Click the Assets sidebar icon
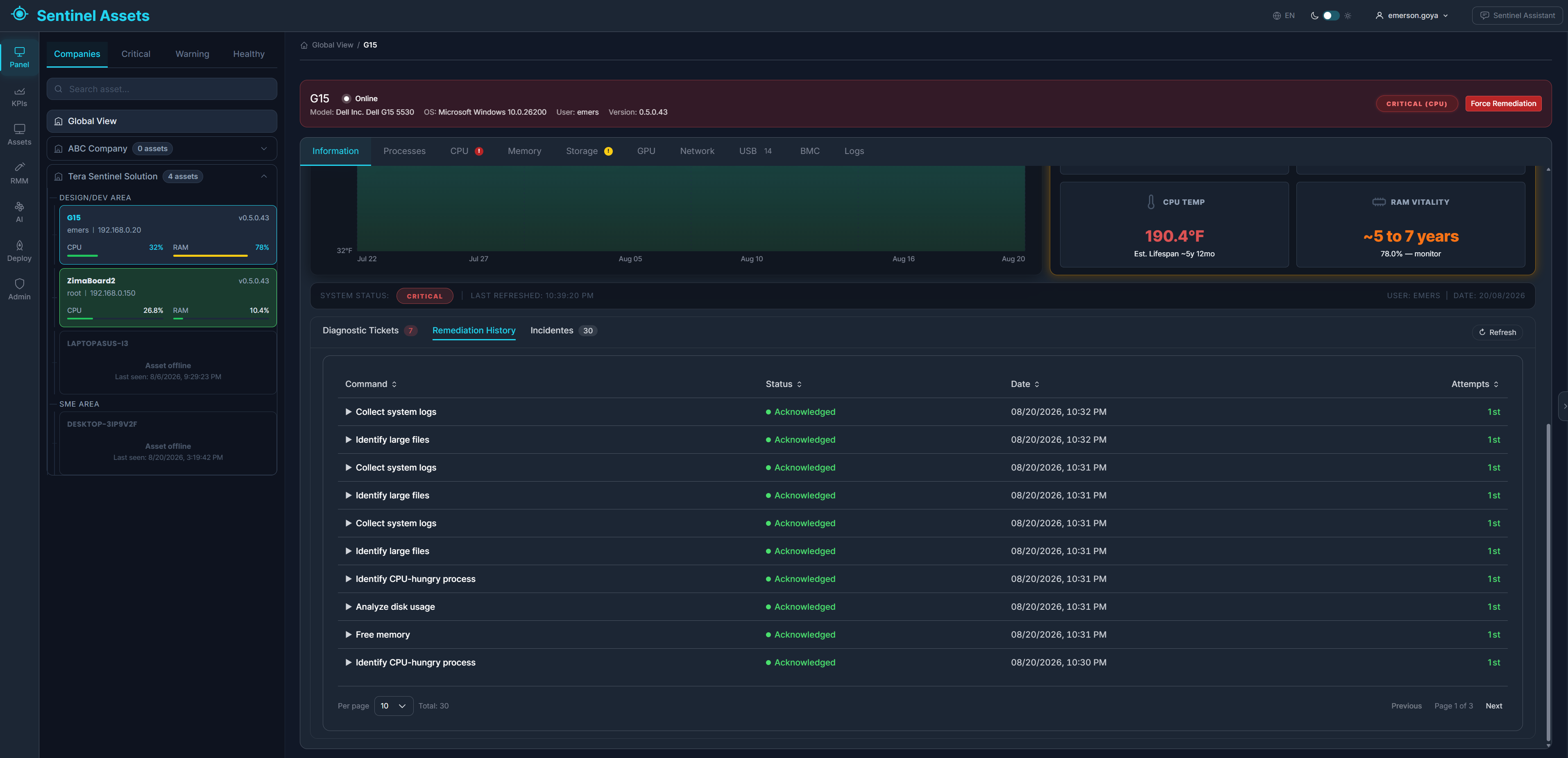 pyautogui.click(x=20, y=129)
